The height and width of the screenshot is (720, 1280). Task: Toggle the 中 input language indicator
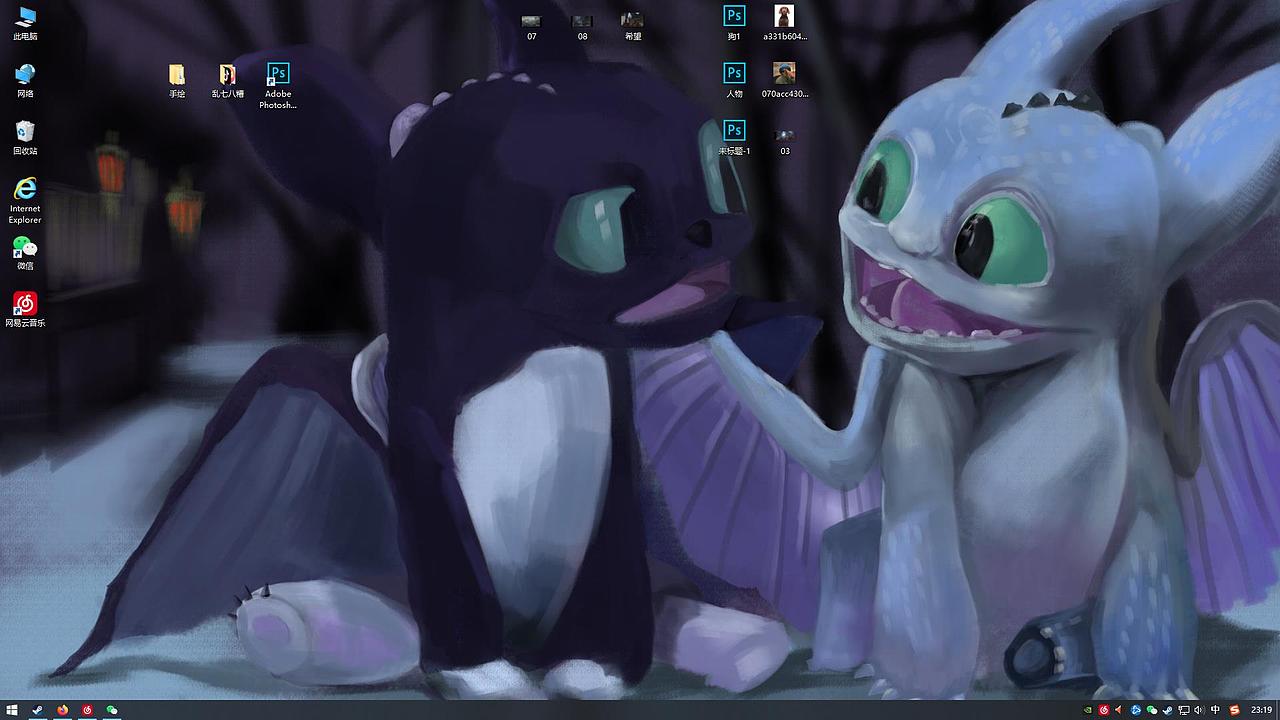click(x=1216, y=710)
